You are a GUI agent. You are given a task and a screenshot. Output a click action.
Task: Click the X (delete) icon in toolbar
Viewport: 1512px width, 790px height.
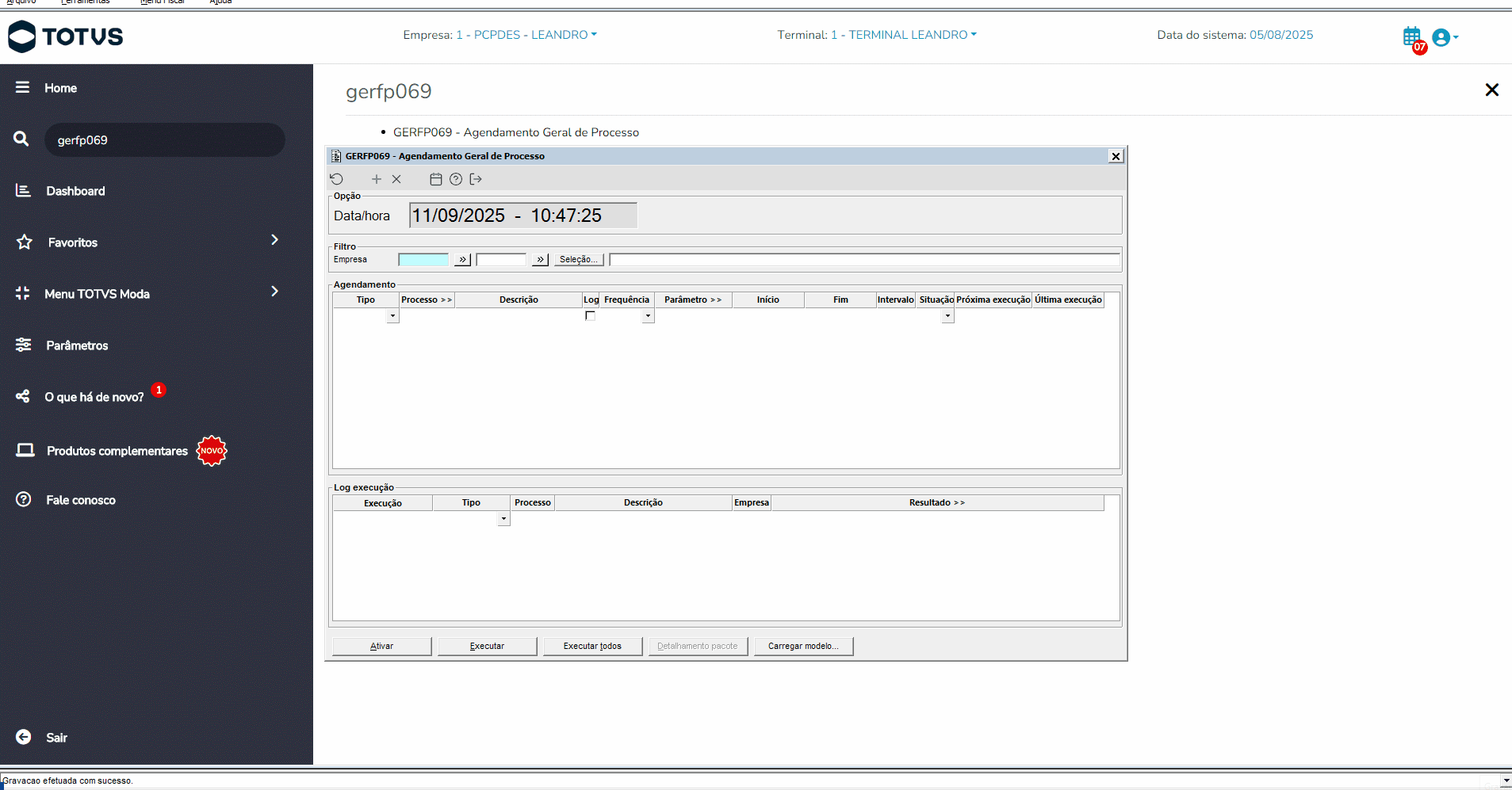click(x=396, y=179)
